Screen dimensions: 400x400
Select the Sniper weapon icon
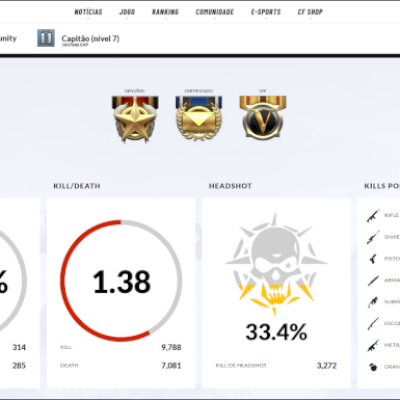[373, 237]
